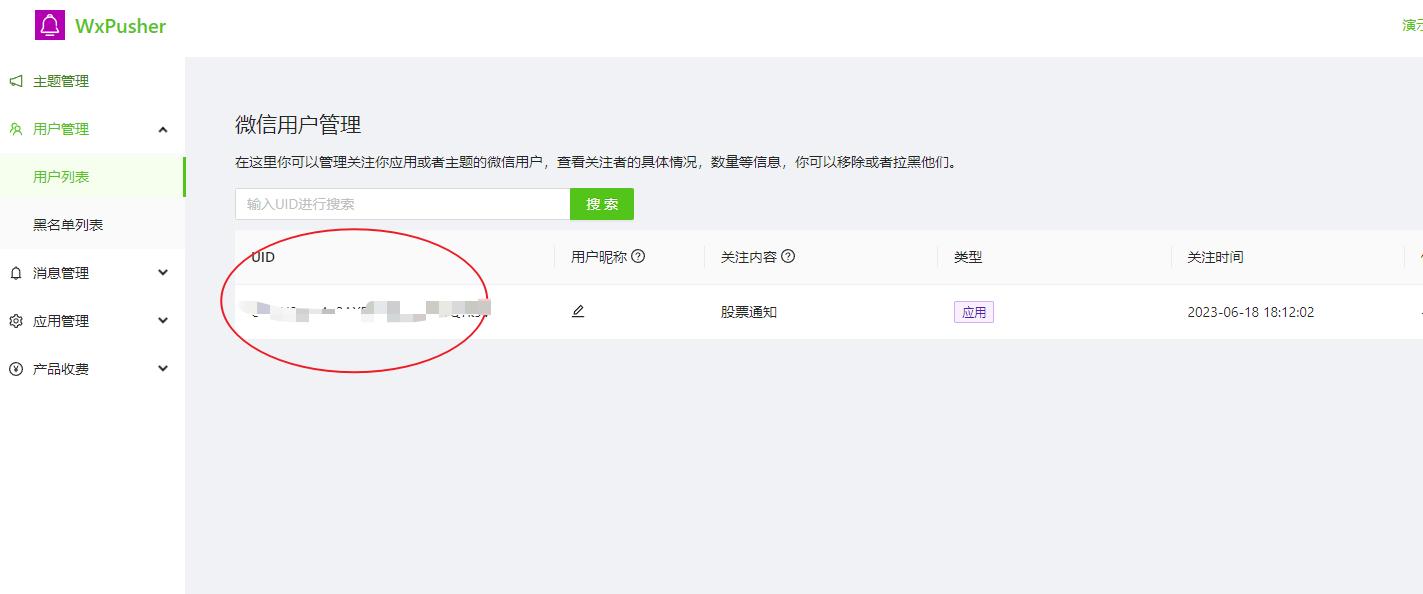Screen dimensions: 1423x594
Task: Click the purple 应用 type badge
Action: [973, 311]
